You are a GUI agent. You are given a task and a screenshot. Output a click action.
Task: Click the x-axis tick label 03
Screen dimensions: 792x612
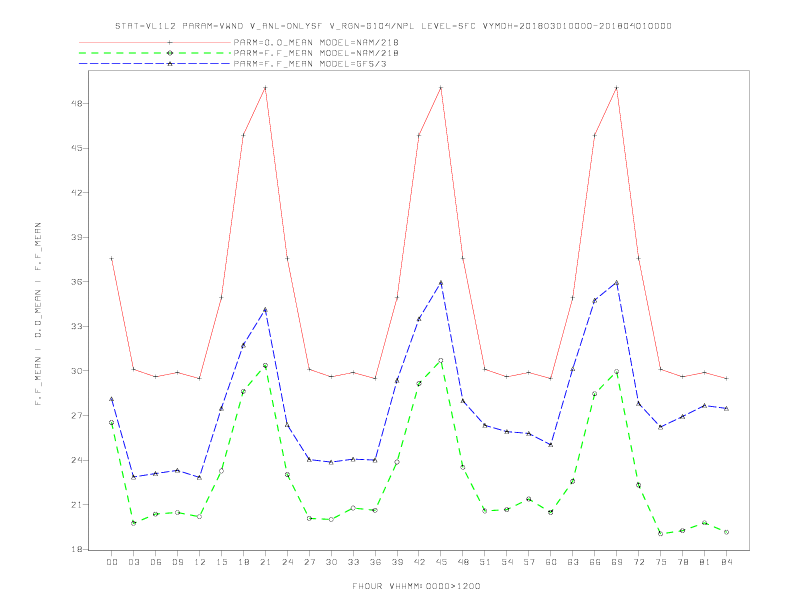133,562
